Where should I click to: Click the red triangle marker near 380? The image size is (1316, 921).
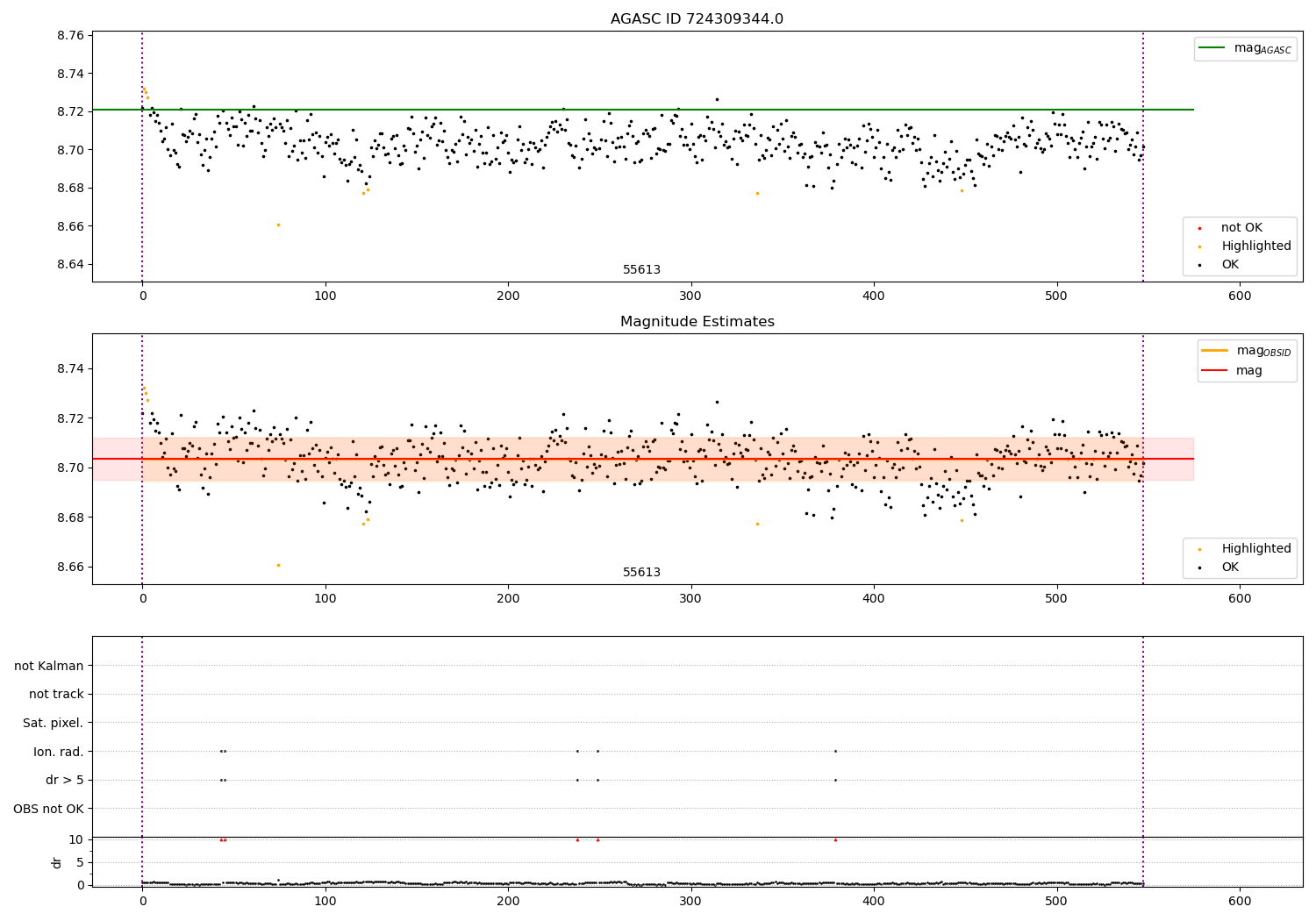tap(835, 840)
